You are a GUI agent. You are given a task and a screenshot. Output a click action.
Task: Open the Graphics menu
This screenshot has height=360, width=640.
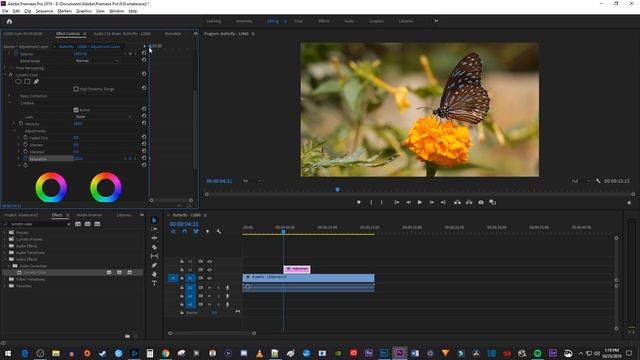(84, 11)
